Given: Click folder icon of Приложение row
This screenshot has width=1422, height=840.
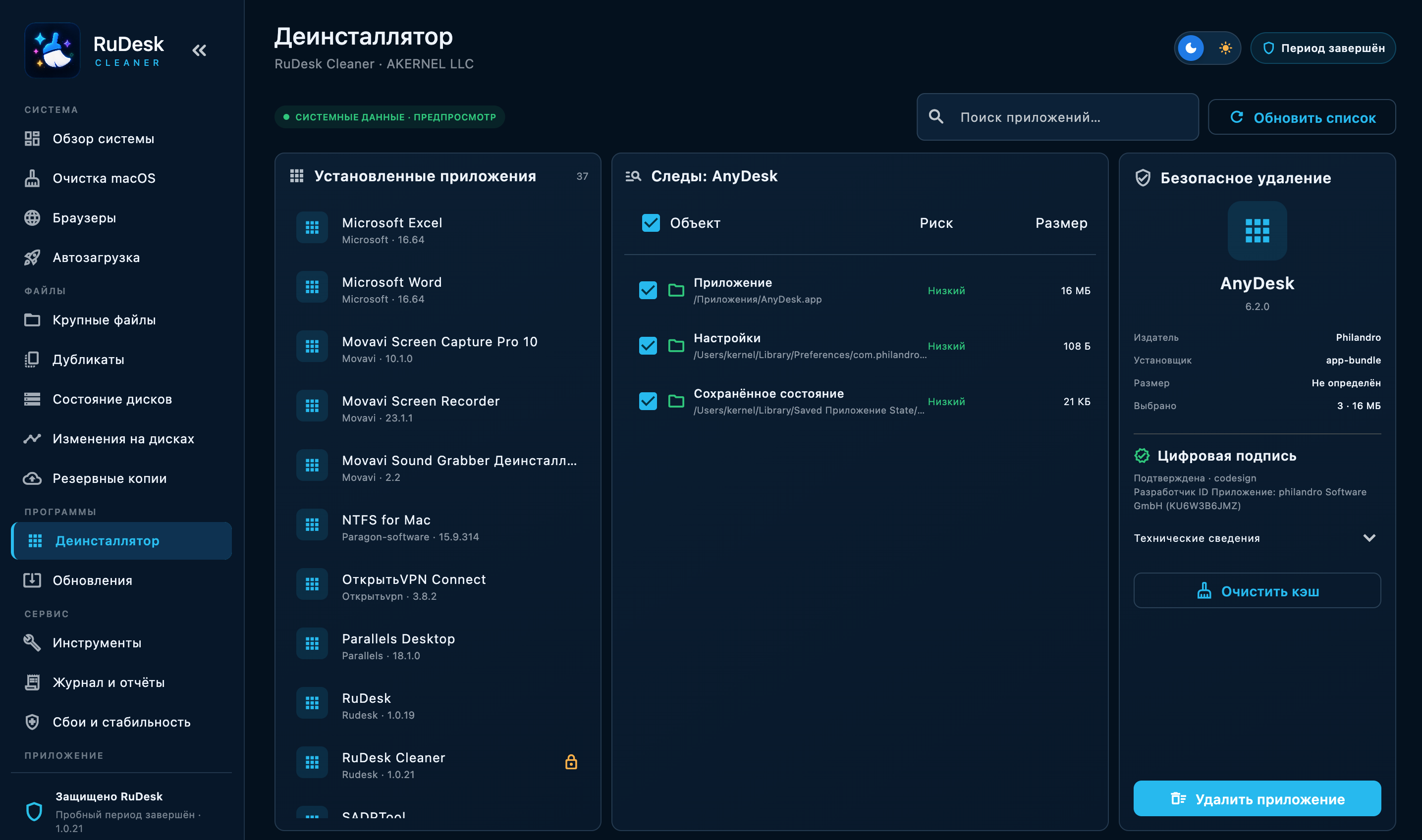Looking at the screenshot, I should click(676, 290).
